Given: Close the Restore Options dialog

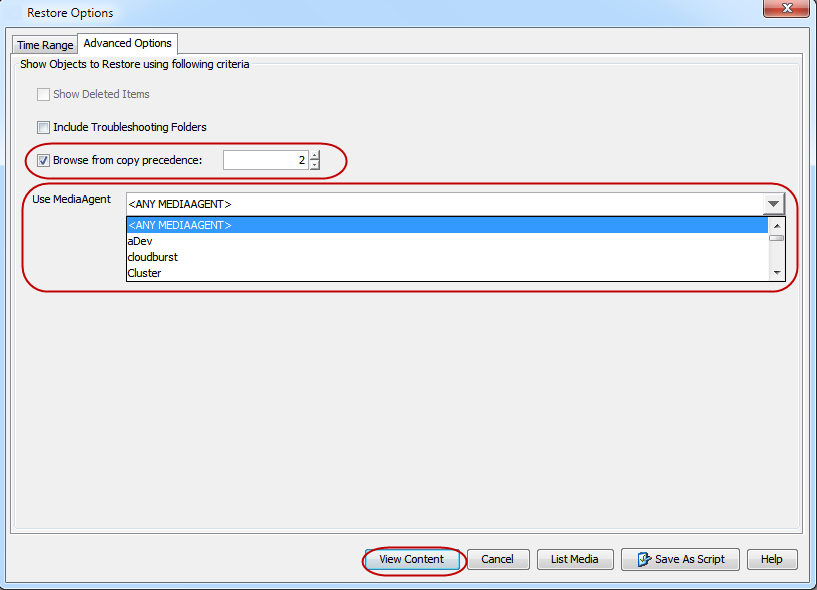Looking at the screenshot, I should [x=787, y=9].
